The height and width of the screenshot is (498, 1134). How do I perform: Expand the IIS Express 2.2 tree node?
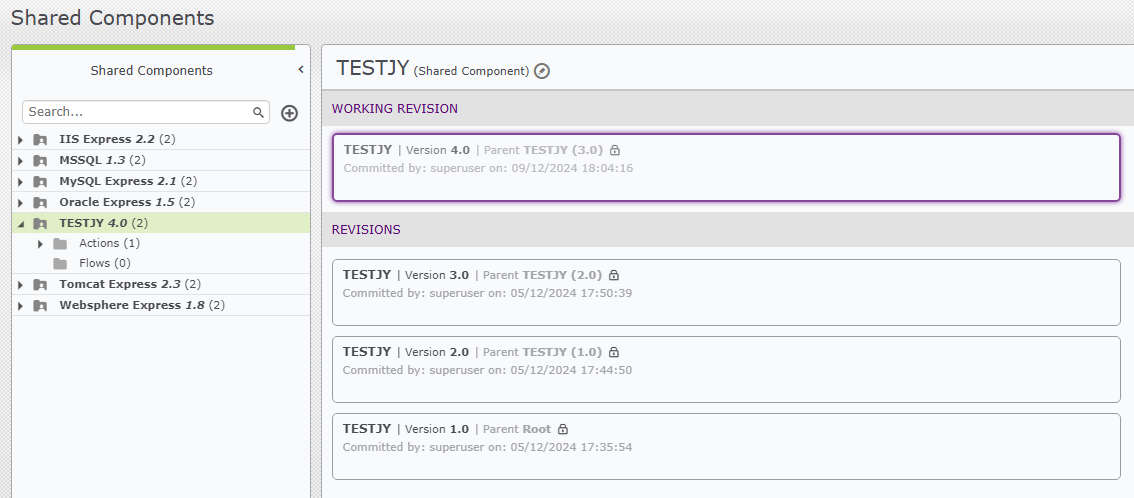pos(21,139)
